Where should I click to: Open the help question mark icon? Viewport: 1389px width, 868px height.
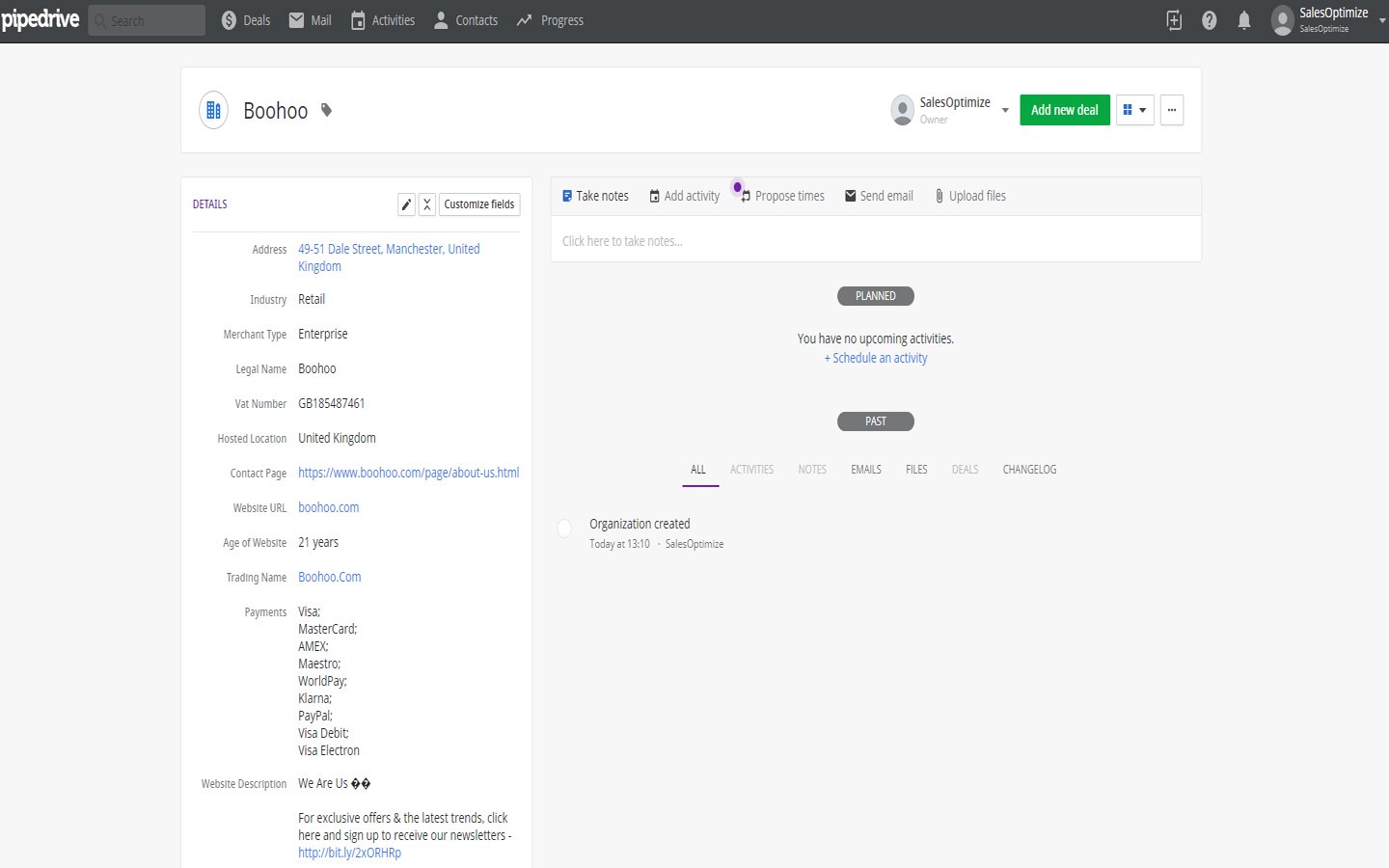point(1209,20)
